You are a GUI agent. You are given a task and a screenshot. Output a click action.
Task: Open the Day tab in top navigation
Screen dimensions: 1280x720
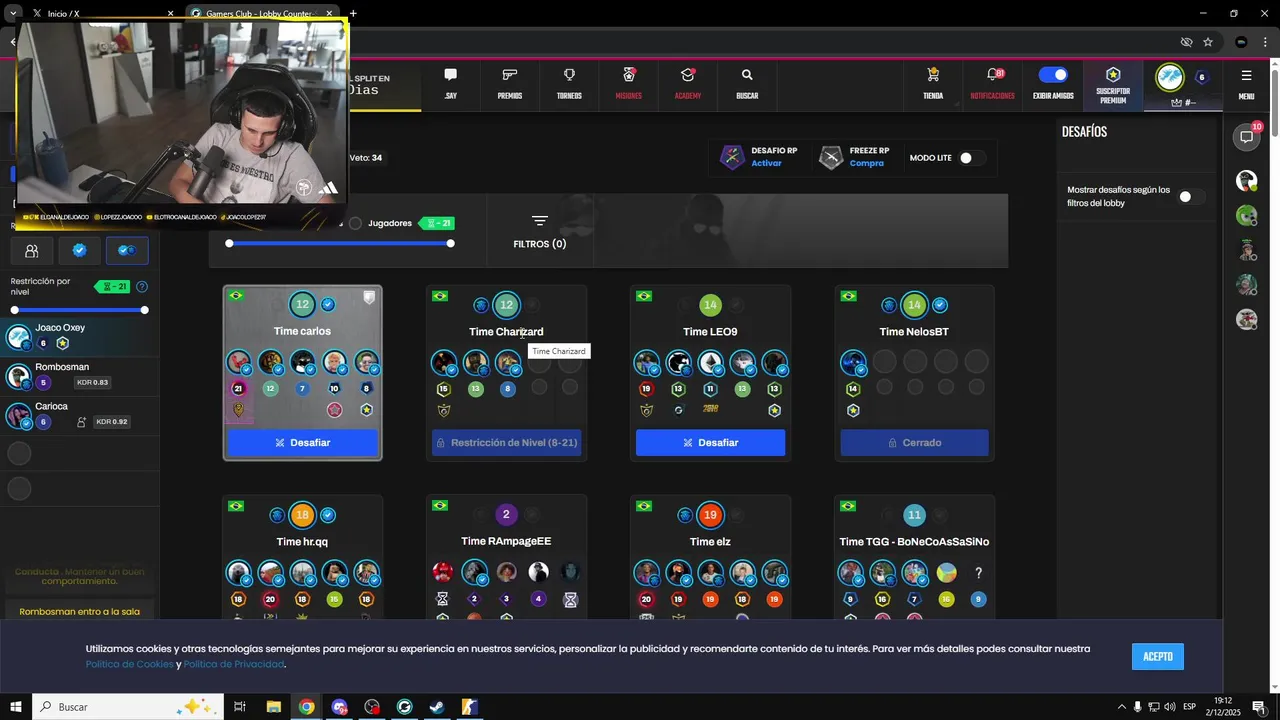point(451,84)
